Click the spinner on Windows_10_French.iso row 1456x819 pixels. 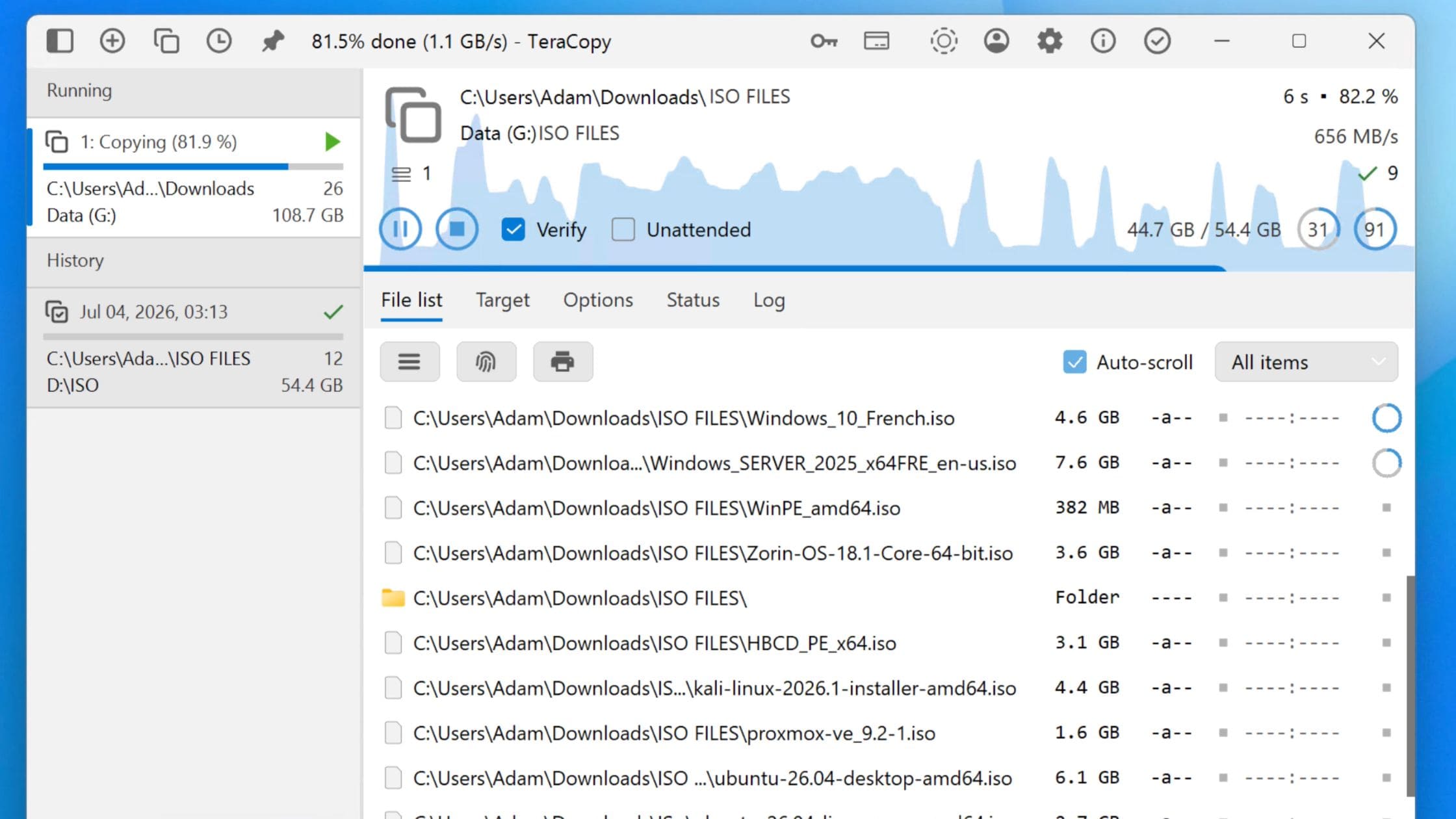click(x=1386, y=418)
